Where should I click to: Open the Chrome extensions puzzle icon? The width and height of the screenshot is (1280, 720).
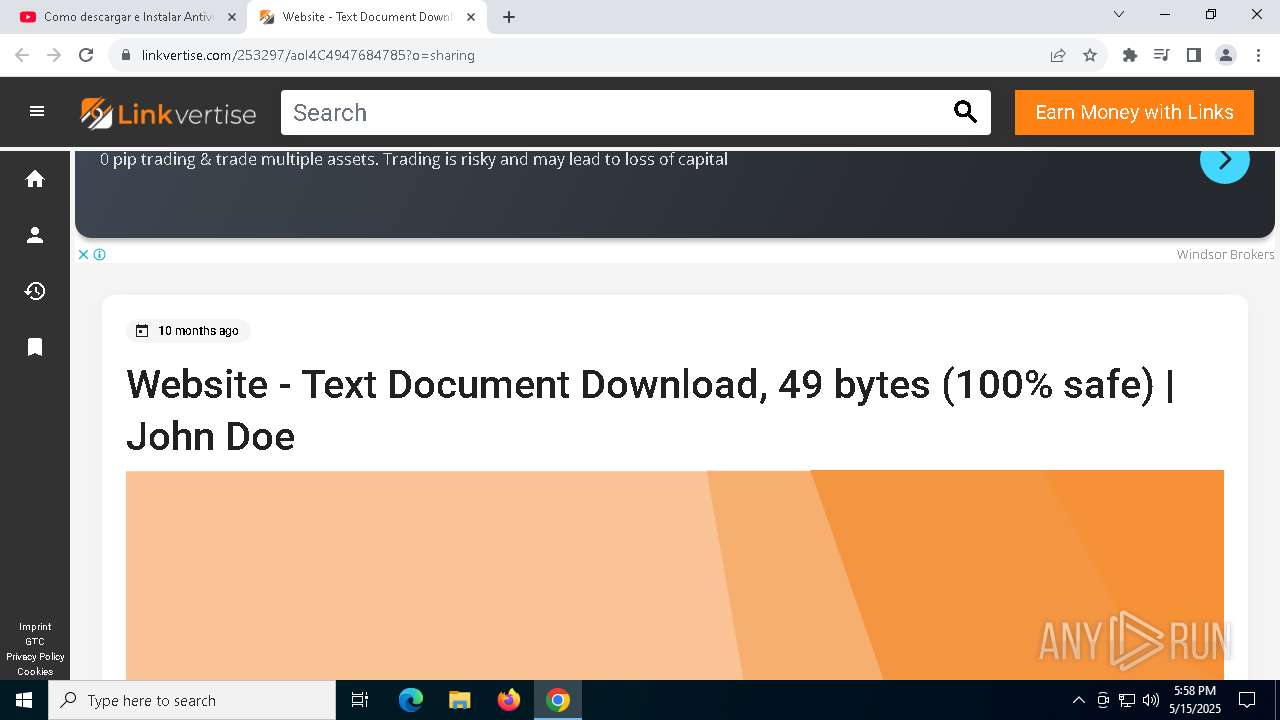coord(1130,55)
